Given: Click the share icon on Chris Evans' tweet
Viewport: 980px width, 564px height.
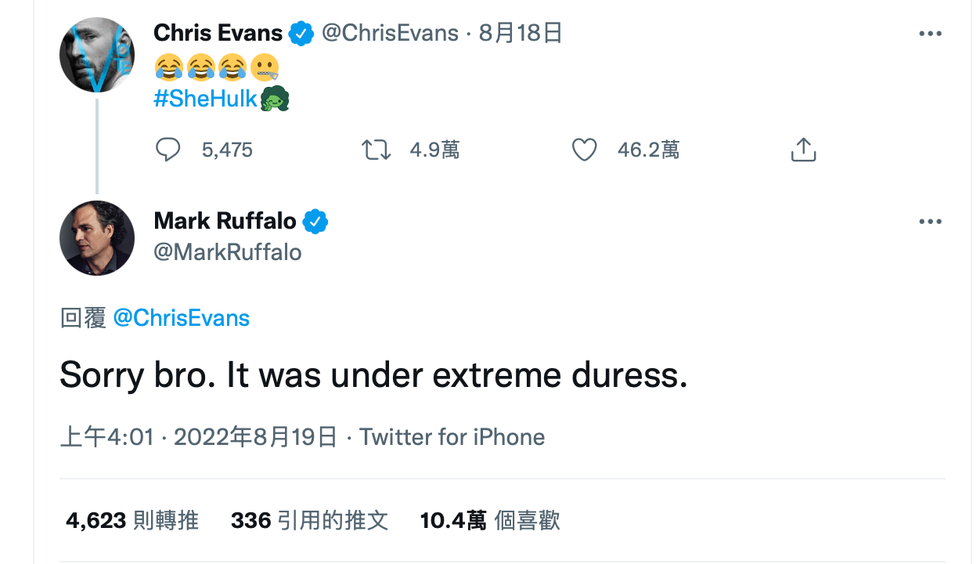Looking at the screenshot, I should click(804, 150).
